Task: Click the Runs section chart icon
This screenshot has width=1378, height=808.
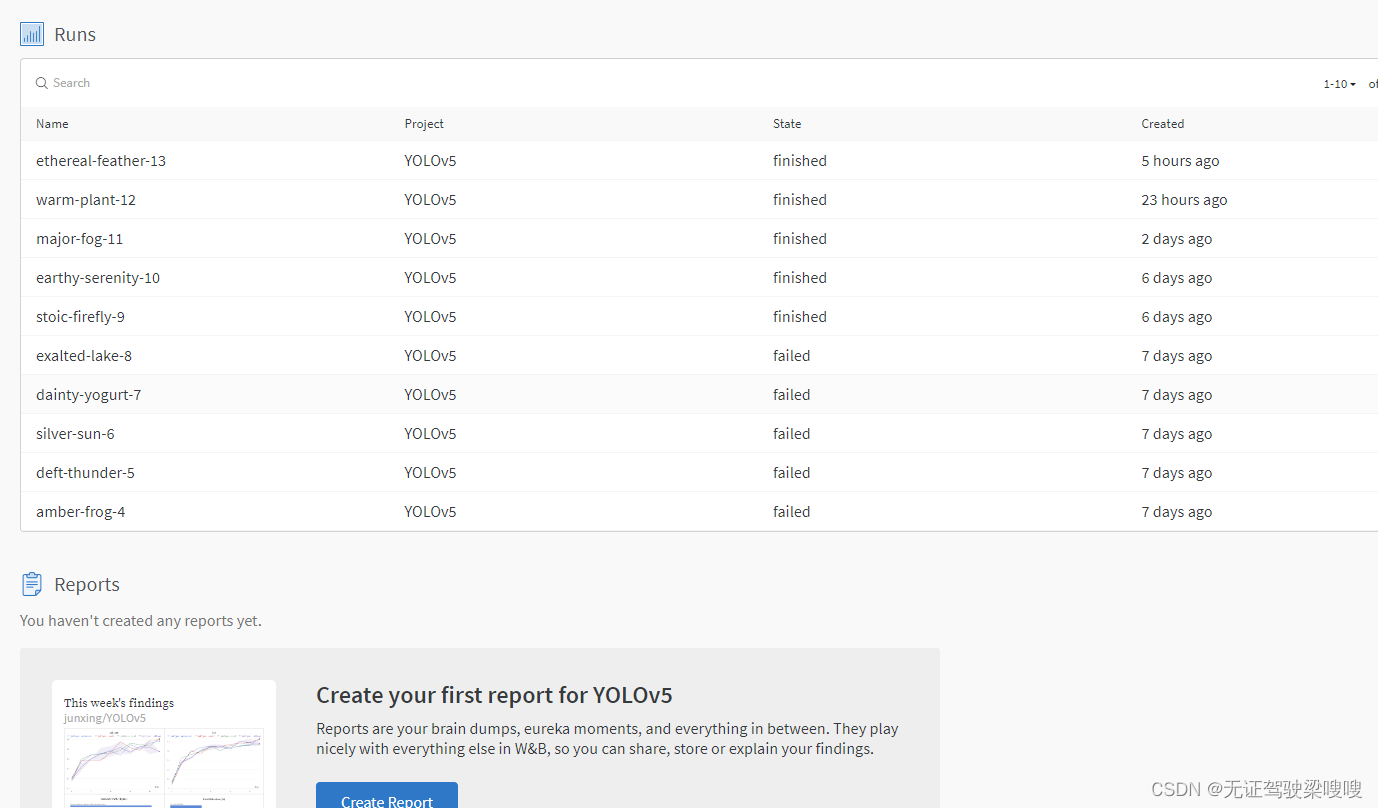Action: click(32, 34)
